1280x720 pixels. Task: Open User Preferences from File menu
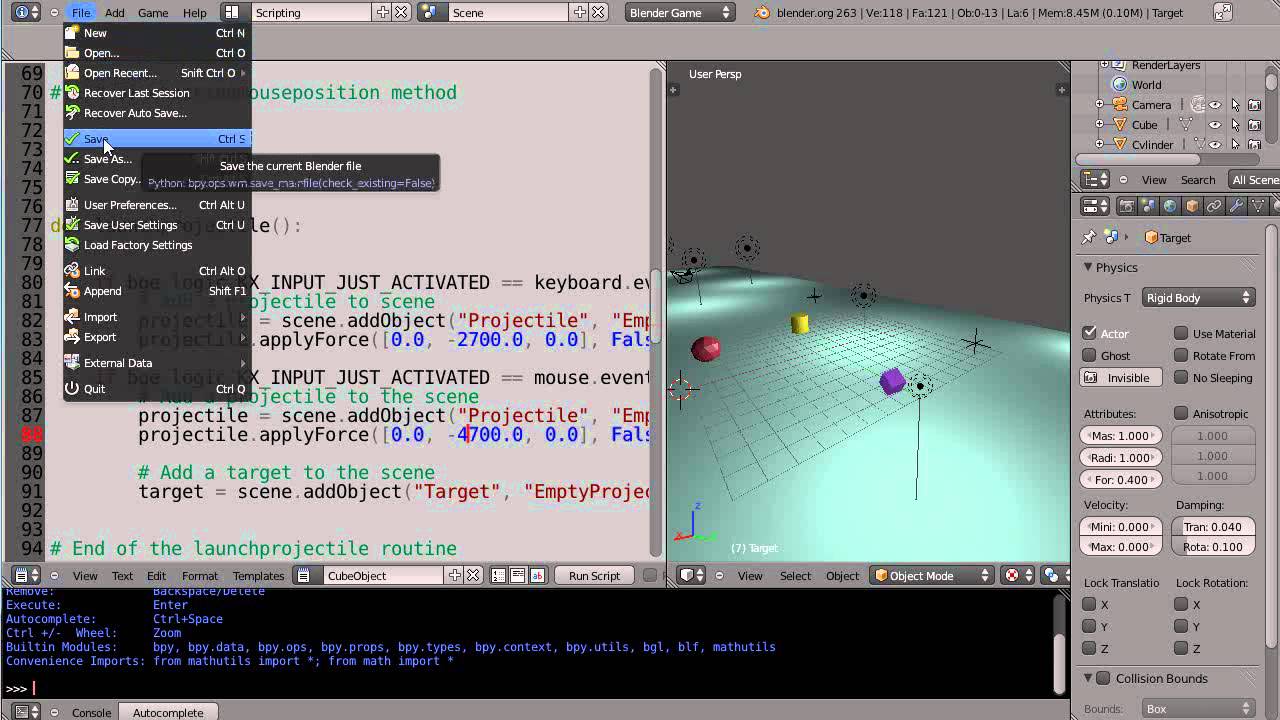[130, 205]
